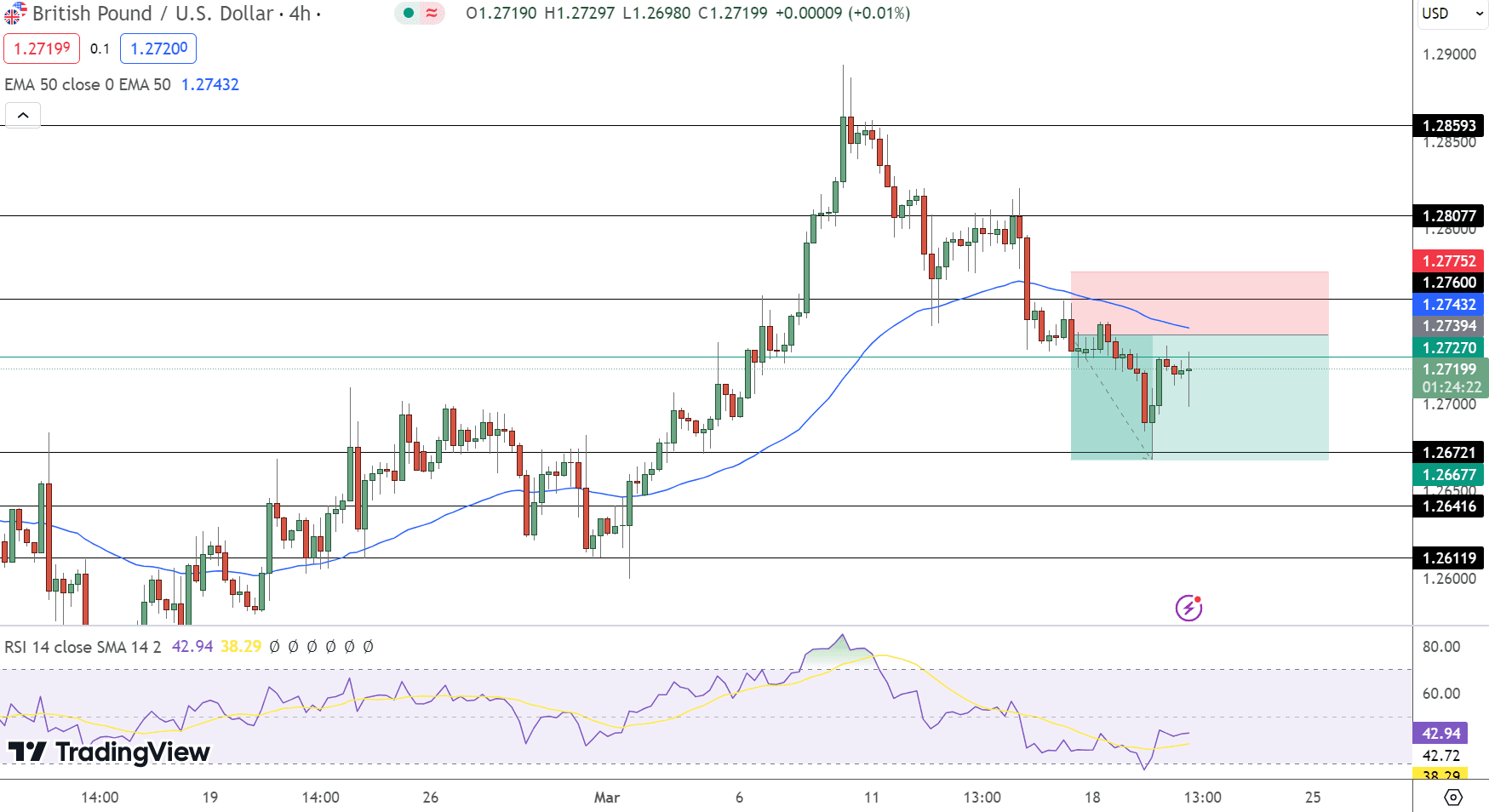
Task: Collapse the indicator legend with the chevron
Action: point(23,115)
